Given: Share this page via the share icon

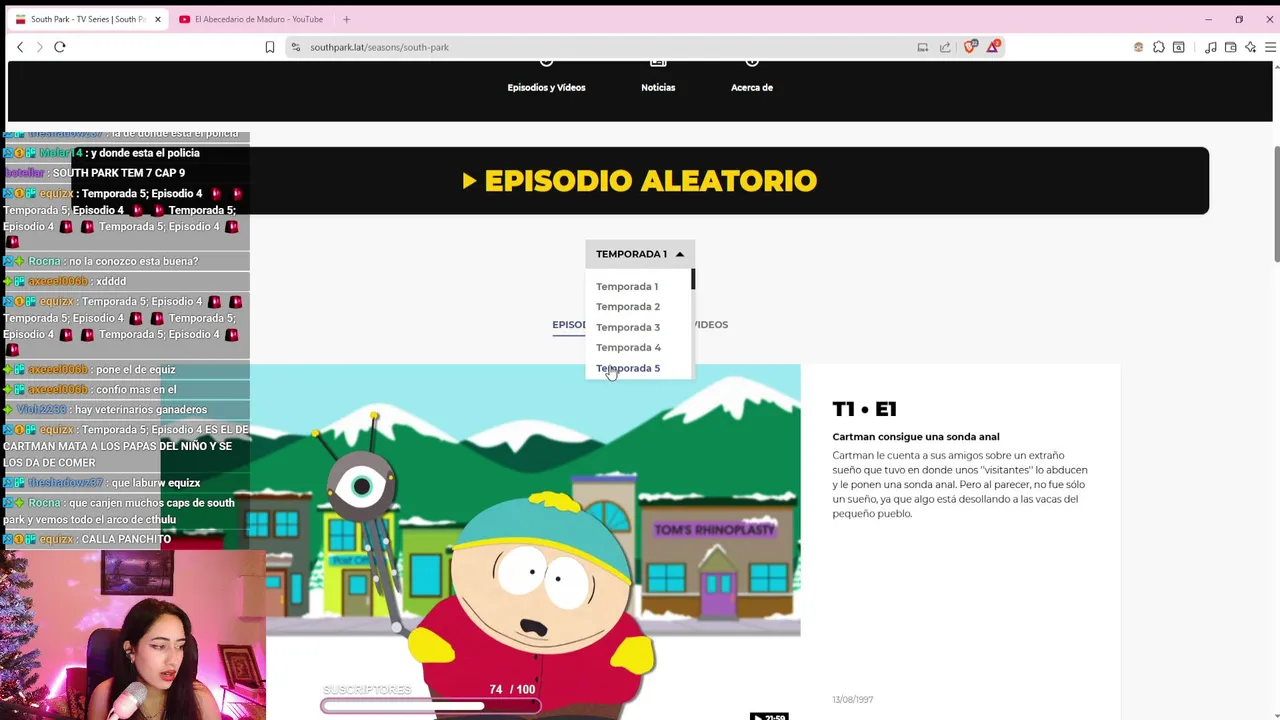Looking at the screenshot, I should tap(945, 47).
